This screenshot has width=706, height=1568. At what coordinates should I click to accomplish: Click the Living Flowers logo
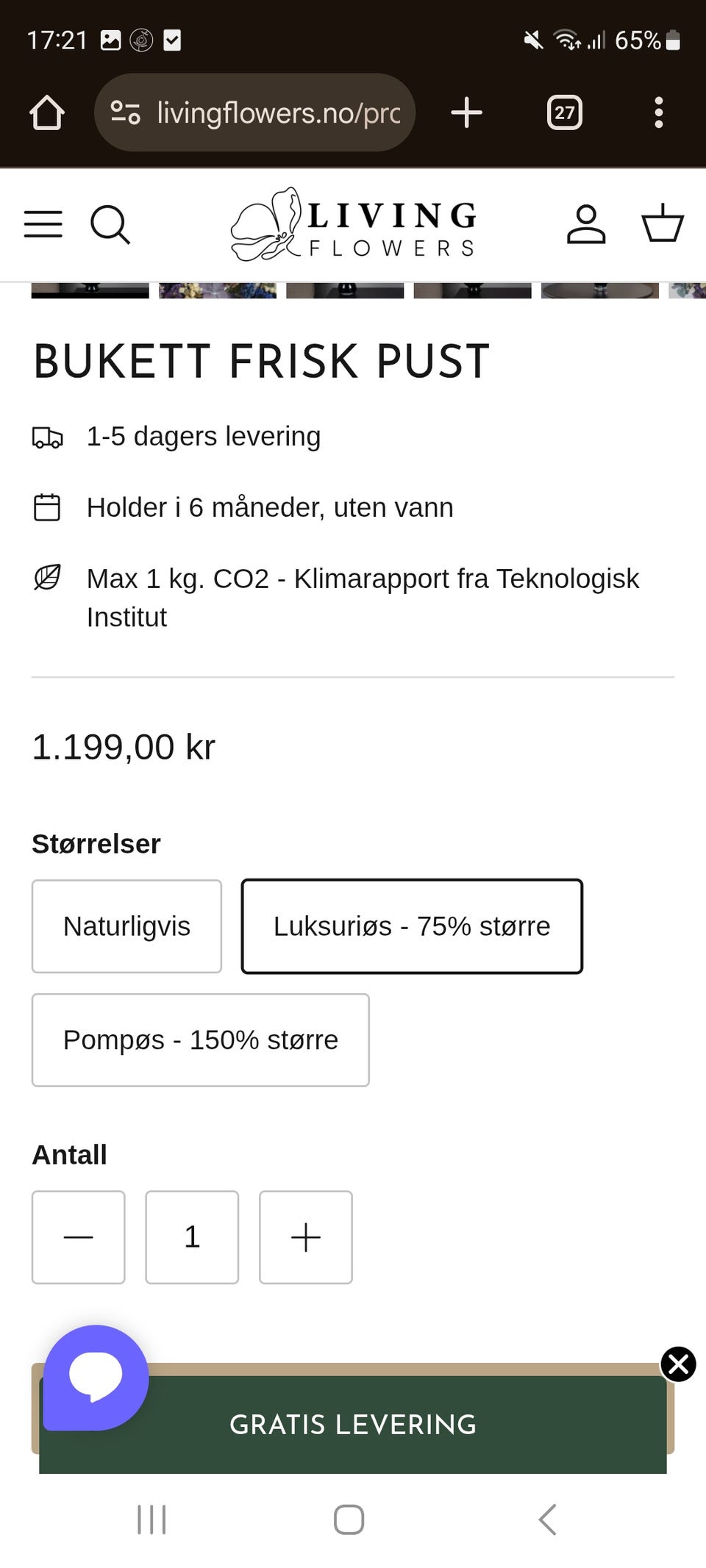pos(354,224)
